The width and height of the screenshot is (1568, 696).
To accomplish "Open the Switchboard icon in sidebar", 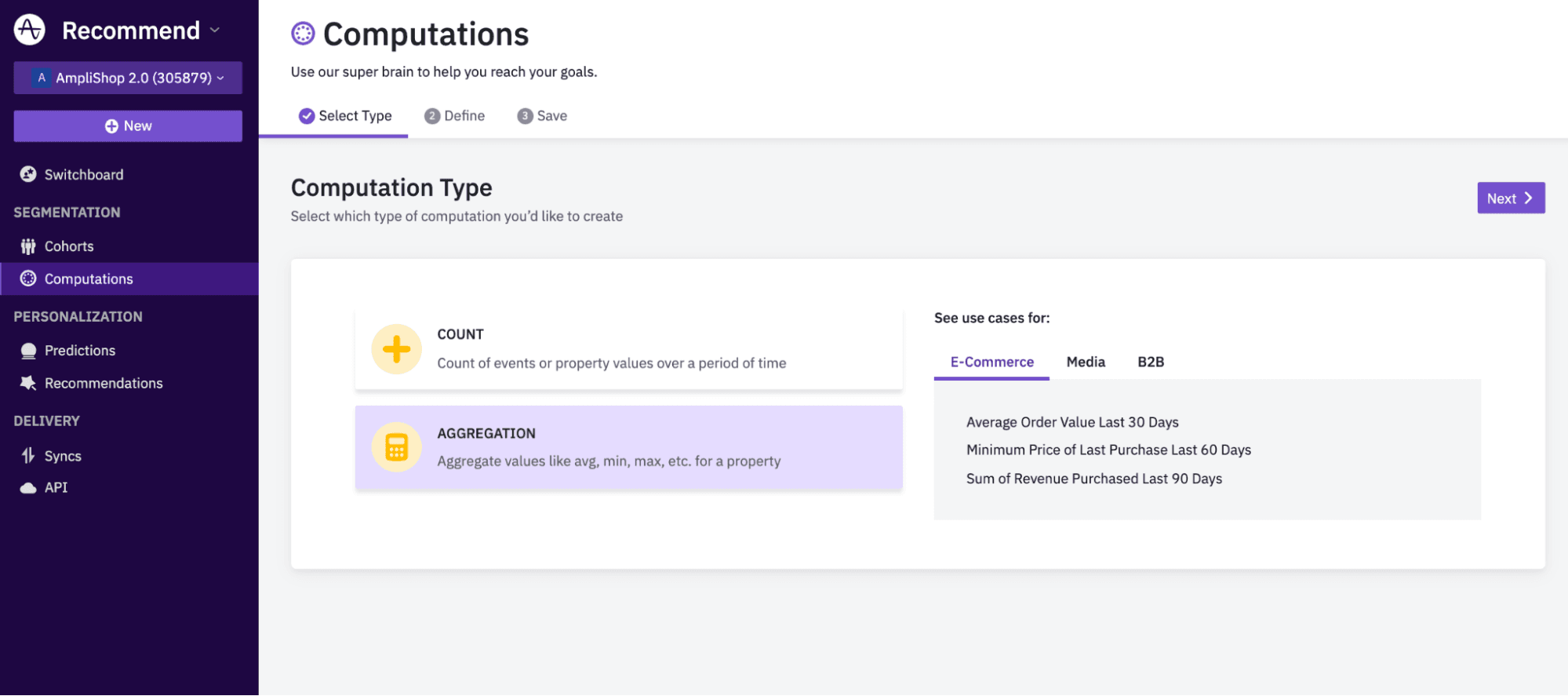I will 28,174.
